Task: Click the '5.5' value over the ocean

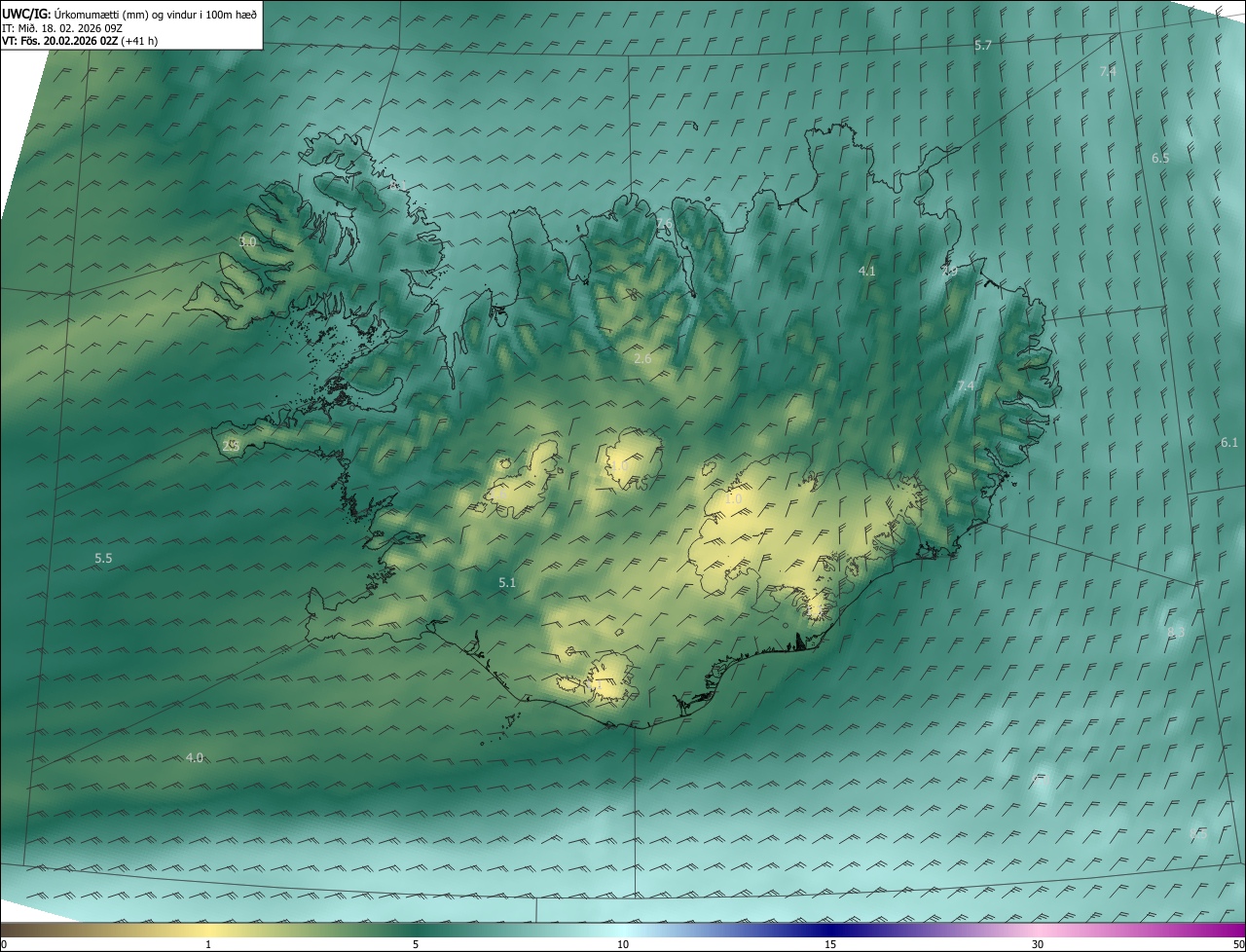Action: click(x=103, y=559)
